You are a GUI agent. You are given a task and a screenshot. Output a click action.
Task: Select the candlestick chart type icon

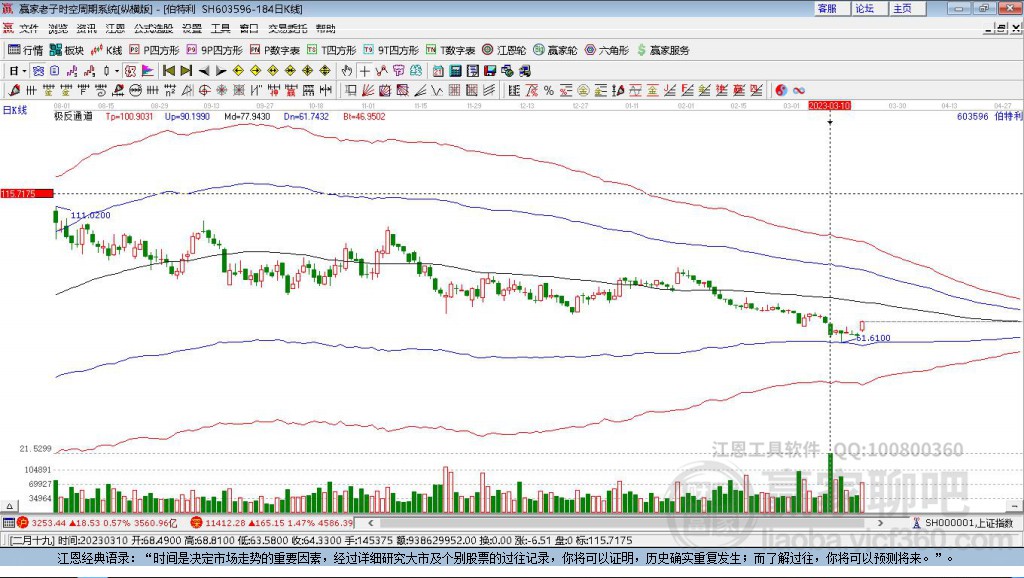(x=106, y=71)
